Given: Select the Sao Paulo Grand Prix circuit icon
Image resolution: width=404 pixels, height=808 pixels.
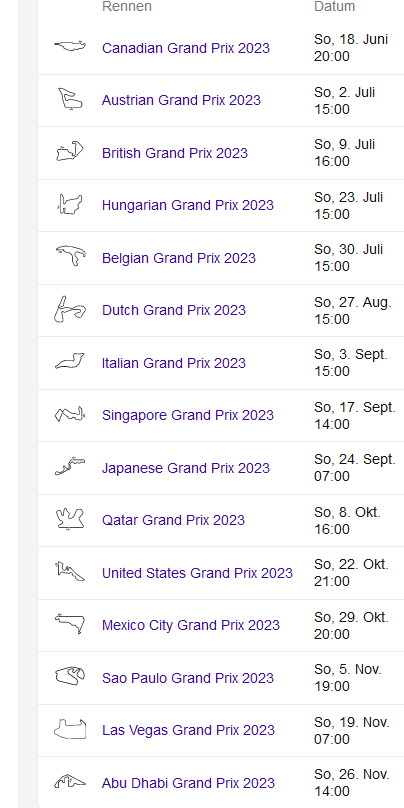Looking at the screenshot, I should [x=70, y=676].
